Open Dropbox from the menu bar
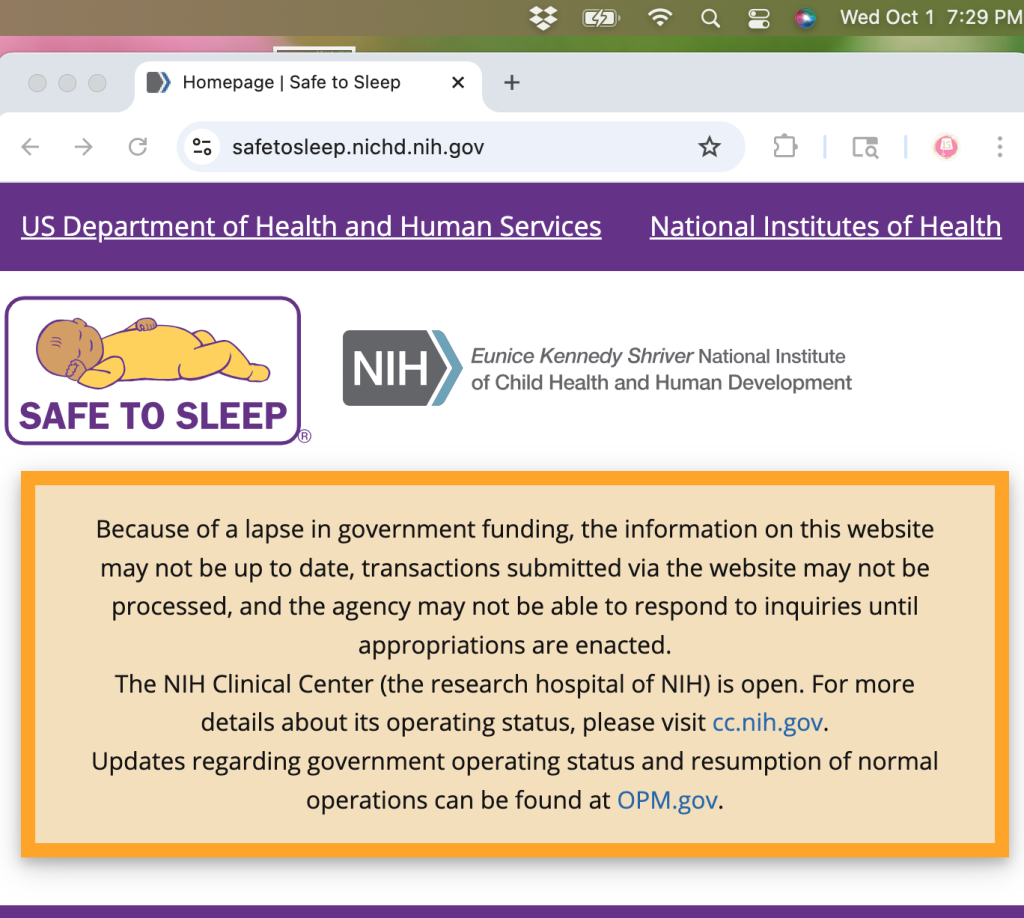This screenshot has height=918, width=1024. (x=543, y=17)
